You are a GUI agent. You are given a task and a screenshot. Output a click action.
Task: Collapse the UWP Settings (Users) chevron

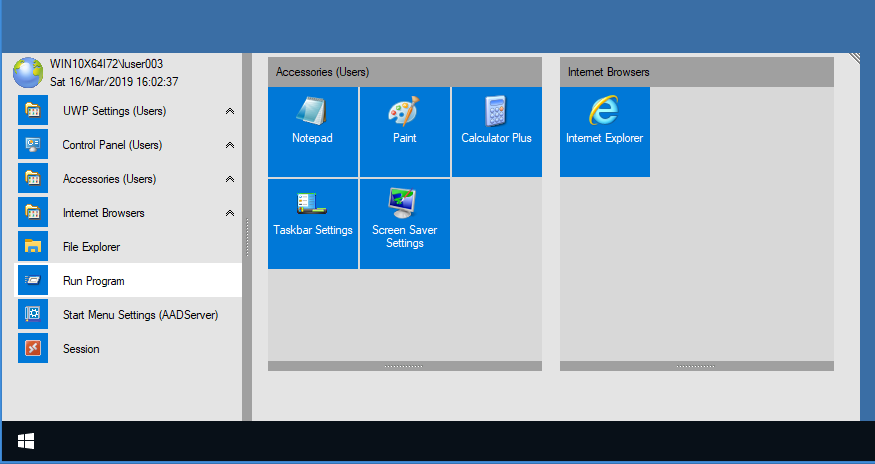[x=230, y=112]
